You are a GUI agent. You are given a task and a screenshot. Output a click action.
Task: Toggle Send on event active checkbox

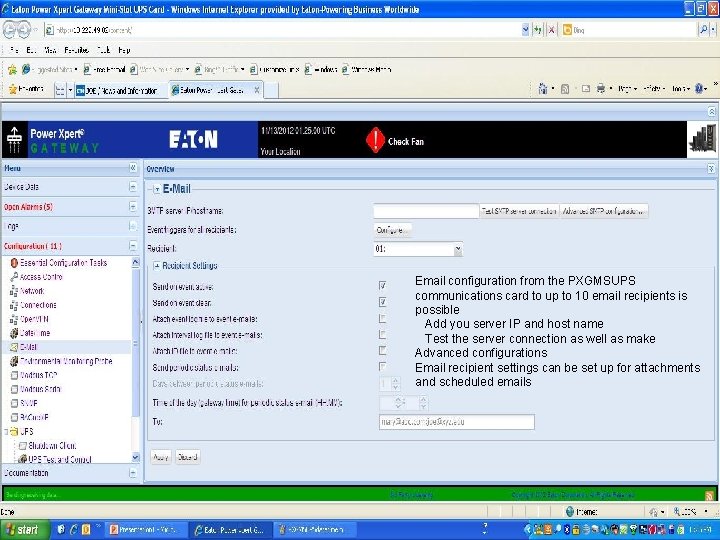[382, 286]
